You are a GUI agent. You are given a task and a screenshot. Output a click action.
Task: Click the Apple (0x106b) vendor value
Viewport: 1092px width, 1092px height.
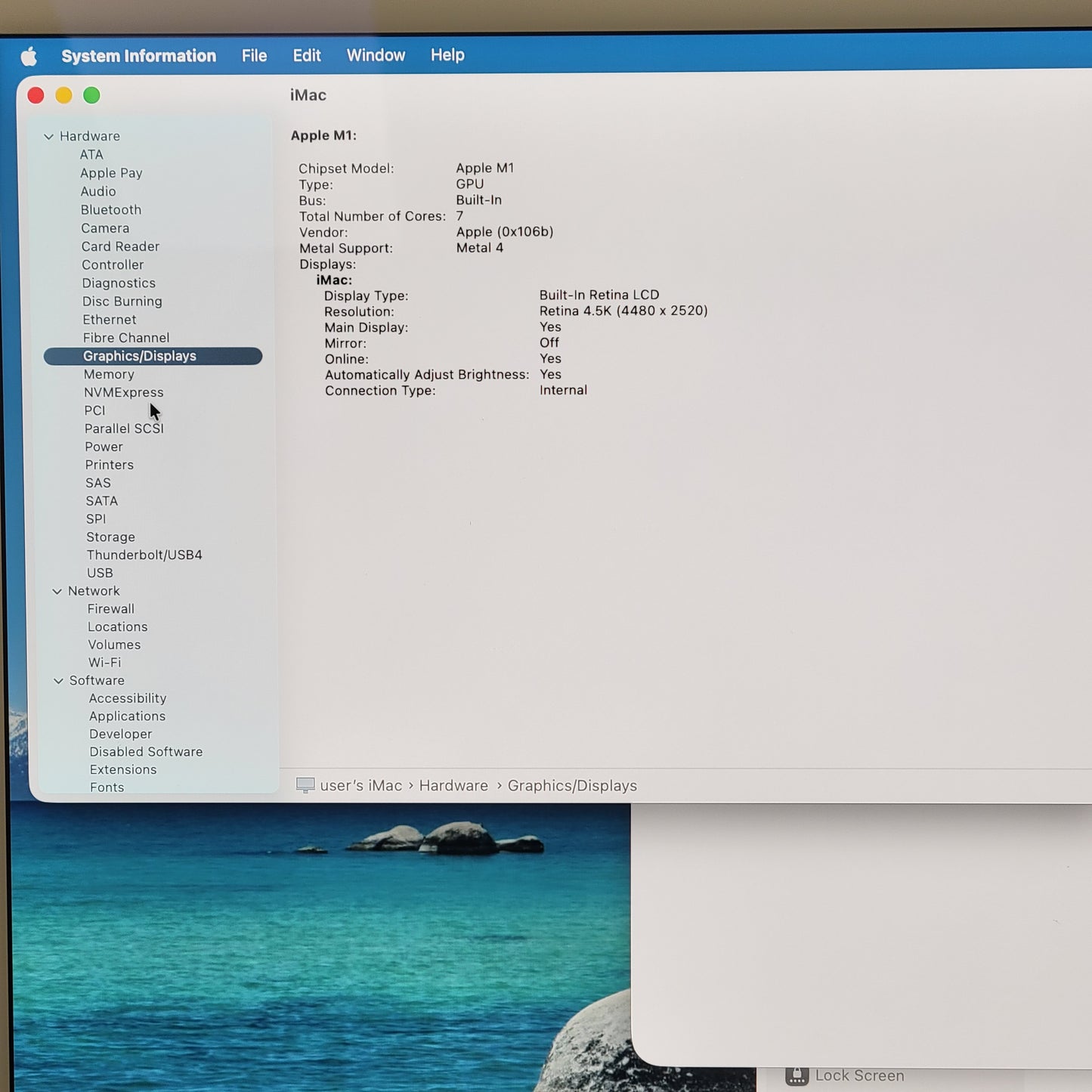[505, 232]
